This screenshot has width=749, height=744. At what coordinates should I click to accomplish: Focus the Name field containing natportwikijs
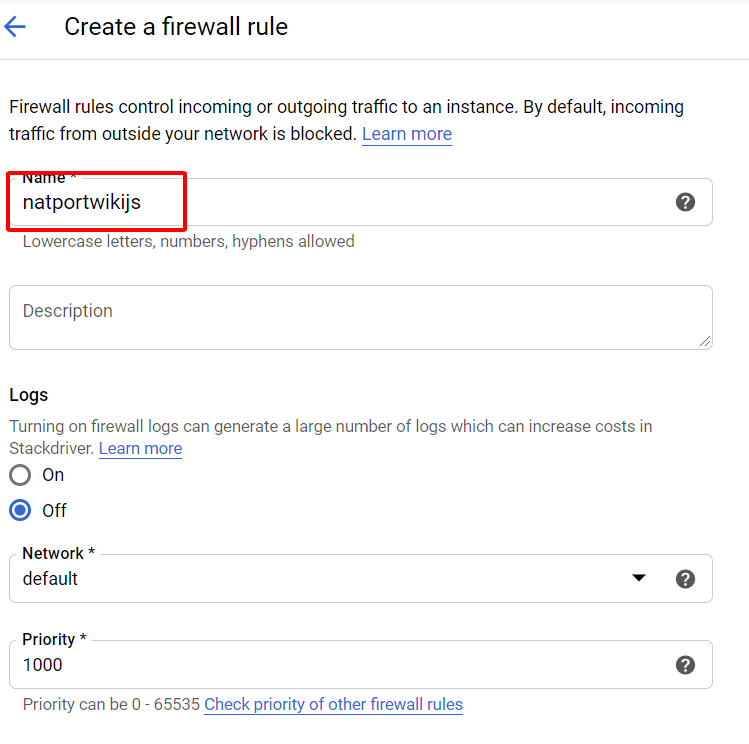340,203
